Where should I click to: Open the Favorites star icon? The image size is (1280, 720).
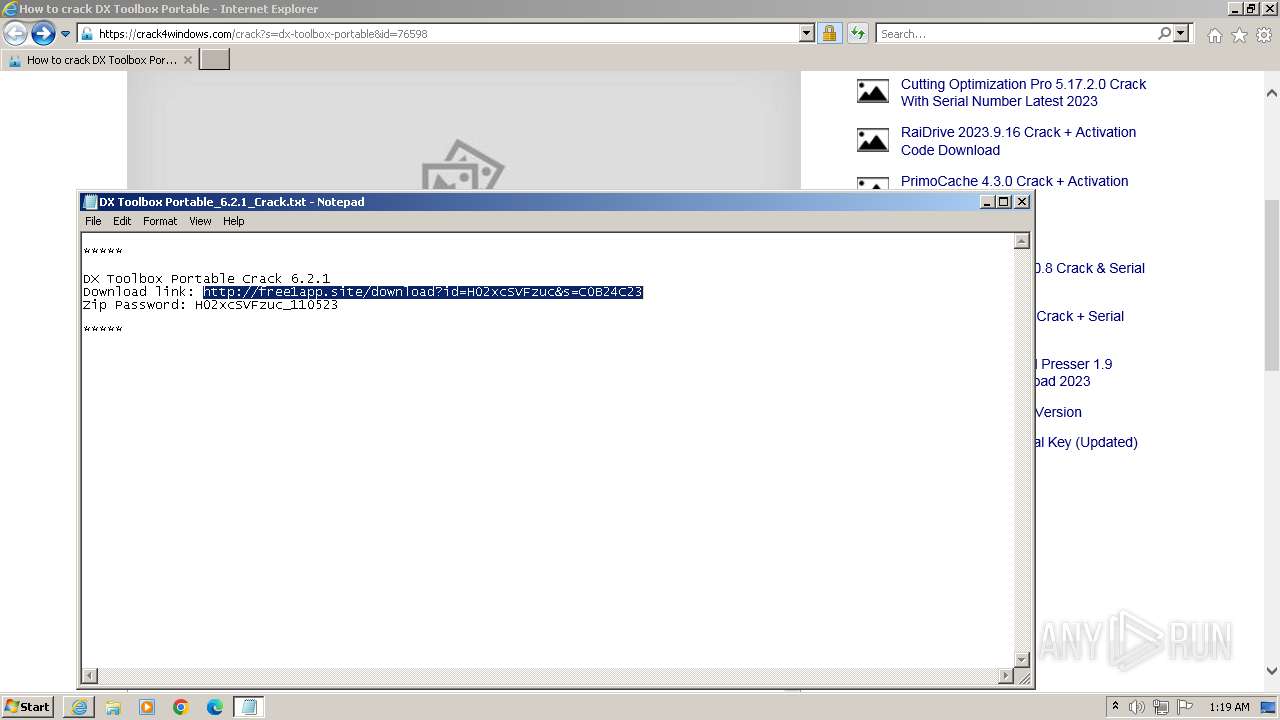[1239, 35]
